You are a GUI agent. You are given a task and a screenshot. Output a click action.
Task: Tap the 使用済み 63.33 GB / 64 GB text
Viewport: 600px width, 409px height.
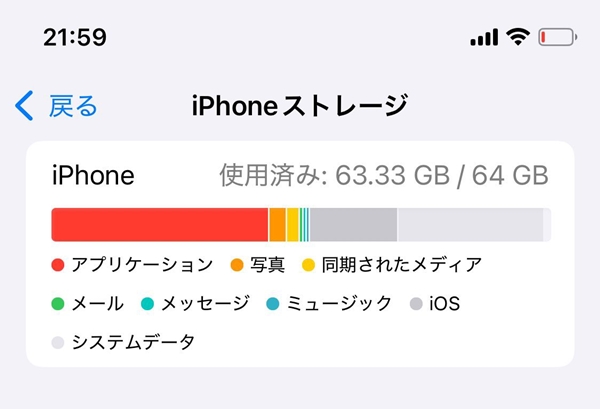[x=384, y=176]
